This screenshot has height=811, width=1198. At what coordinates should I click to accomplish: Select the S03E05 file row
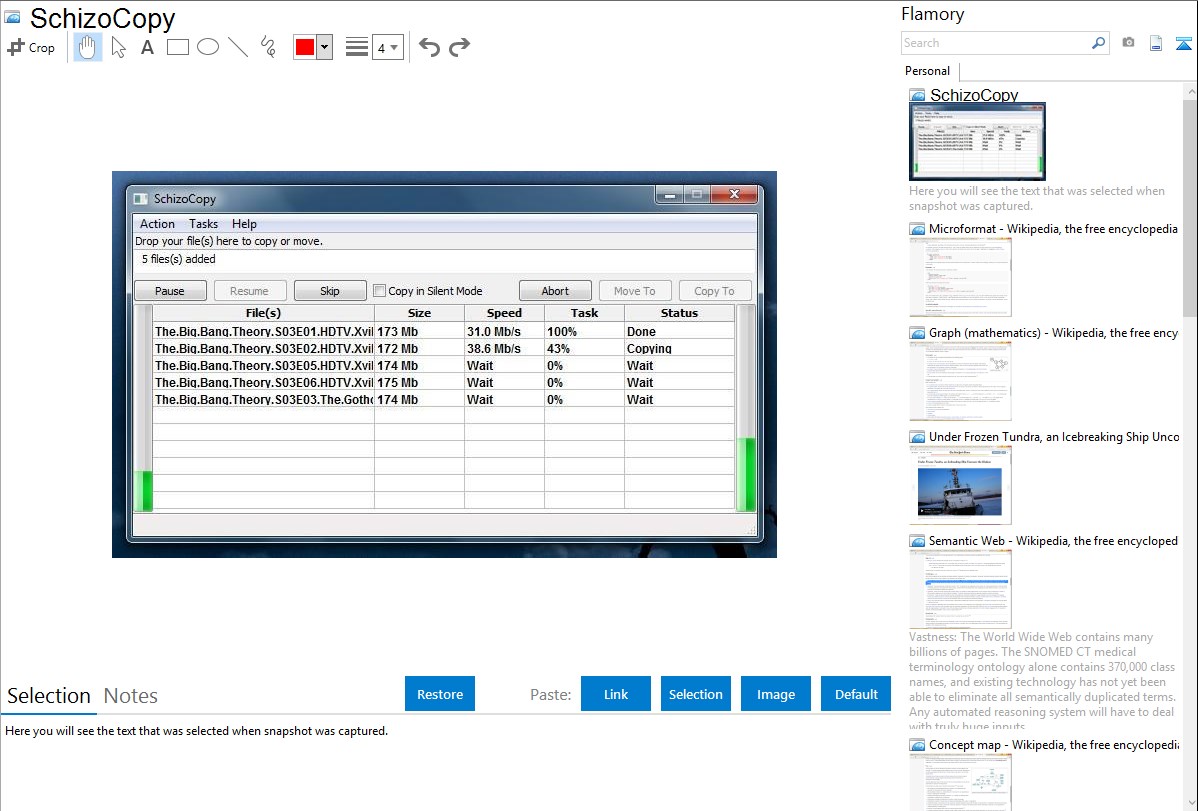click(x=443, y=365)
